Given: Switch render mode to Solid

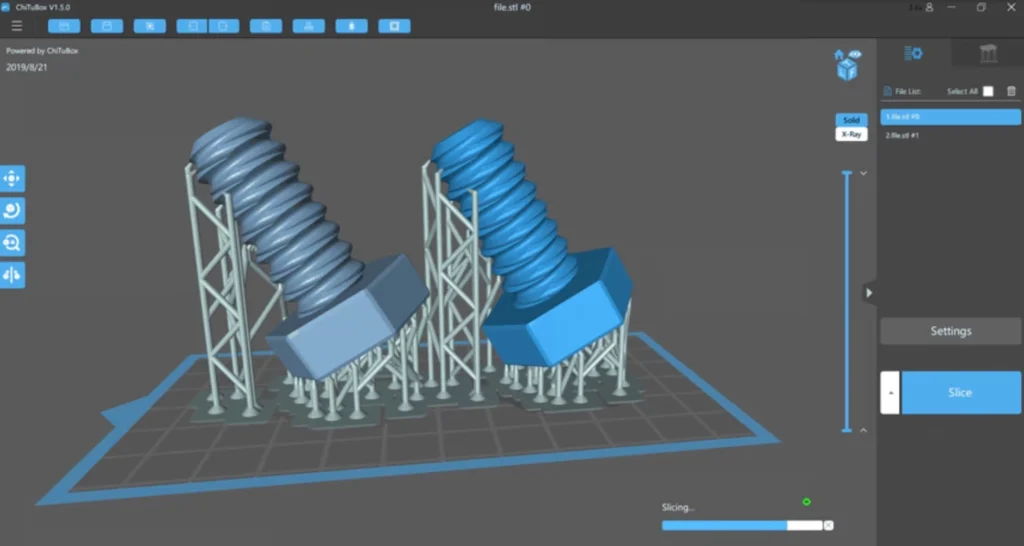Looking at the screenshot, I should pyautogui.click(x=852, y=120).
